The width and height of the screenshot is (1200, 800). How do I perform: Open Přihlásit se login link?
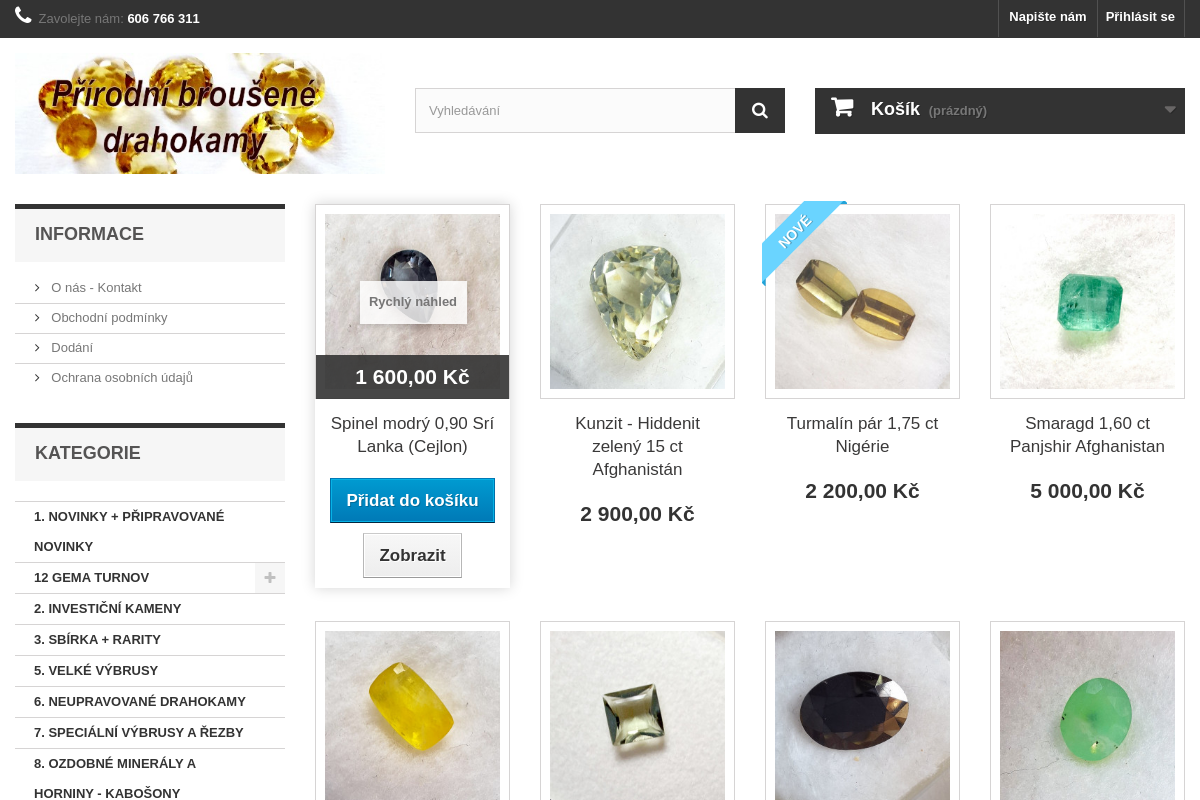click(x=1140, y=17)
